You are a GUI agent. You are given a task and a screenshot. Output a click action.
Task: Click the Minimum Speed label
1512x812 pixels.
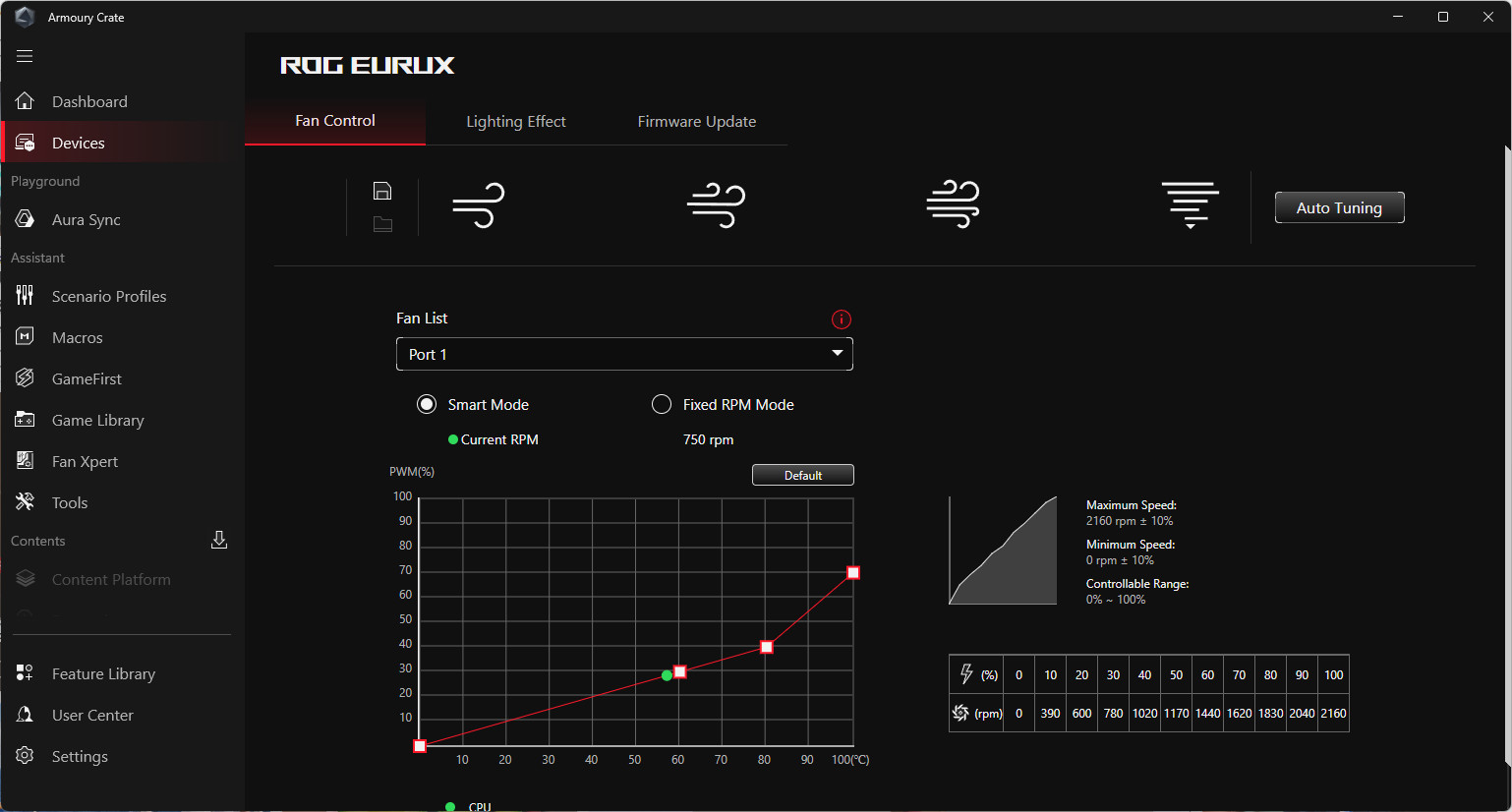pyautogui.click(x=1131, y=545)
